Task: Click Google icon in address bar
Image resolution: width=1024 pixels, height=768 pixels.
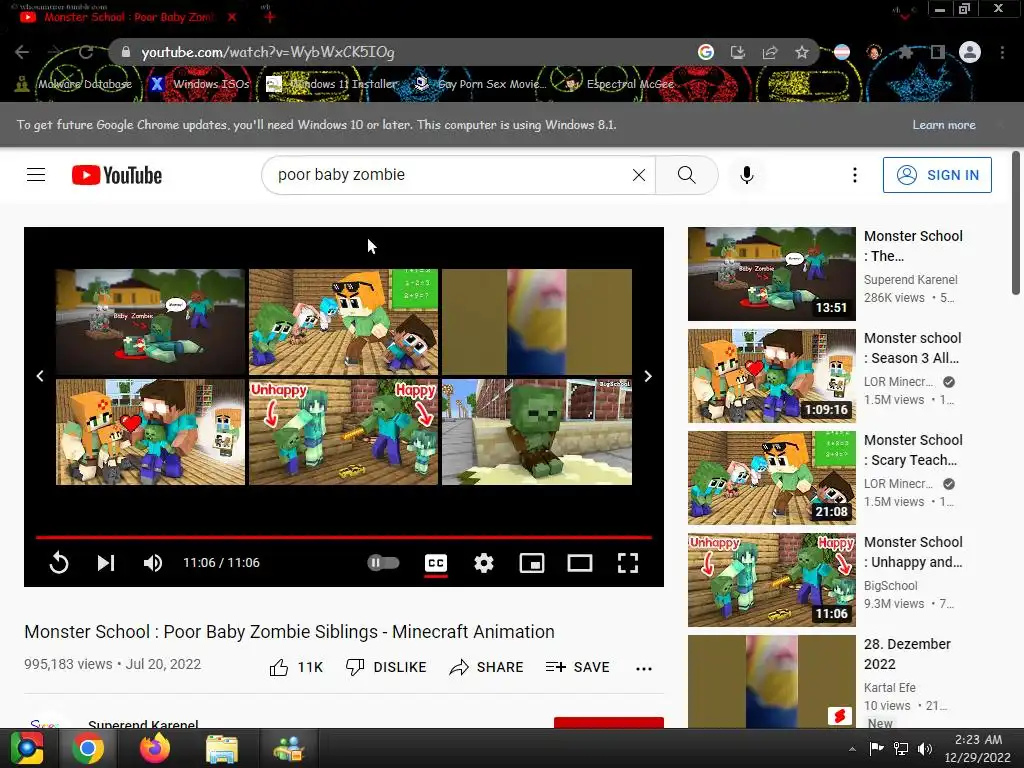Action: coord(705,52)
